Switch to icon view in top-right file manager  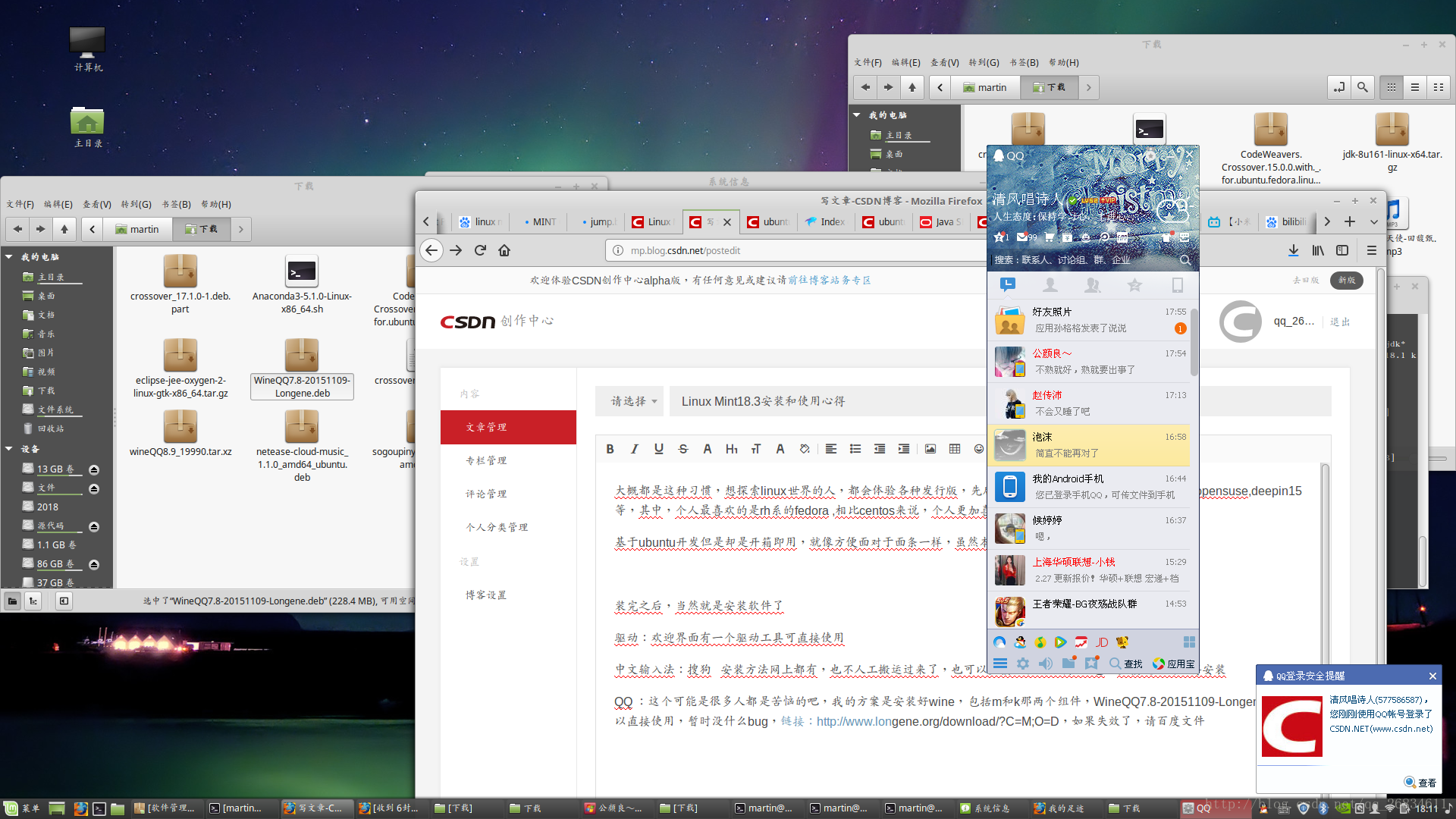pos(1392,87)
